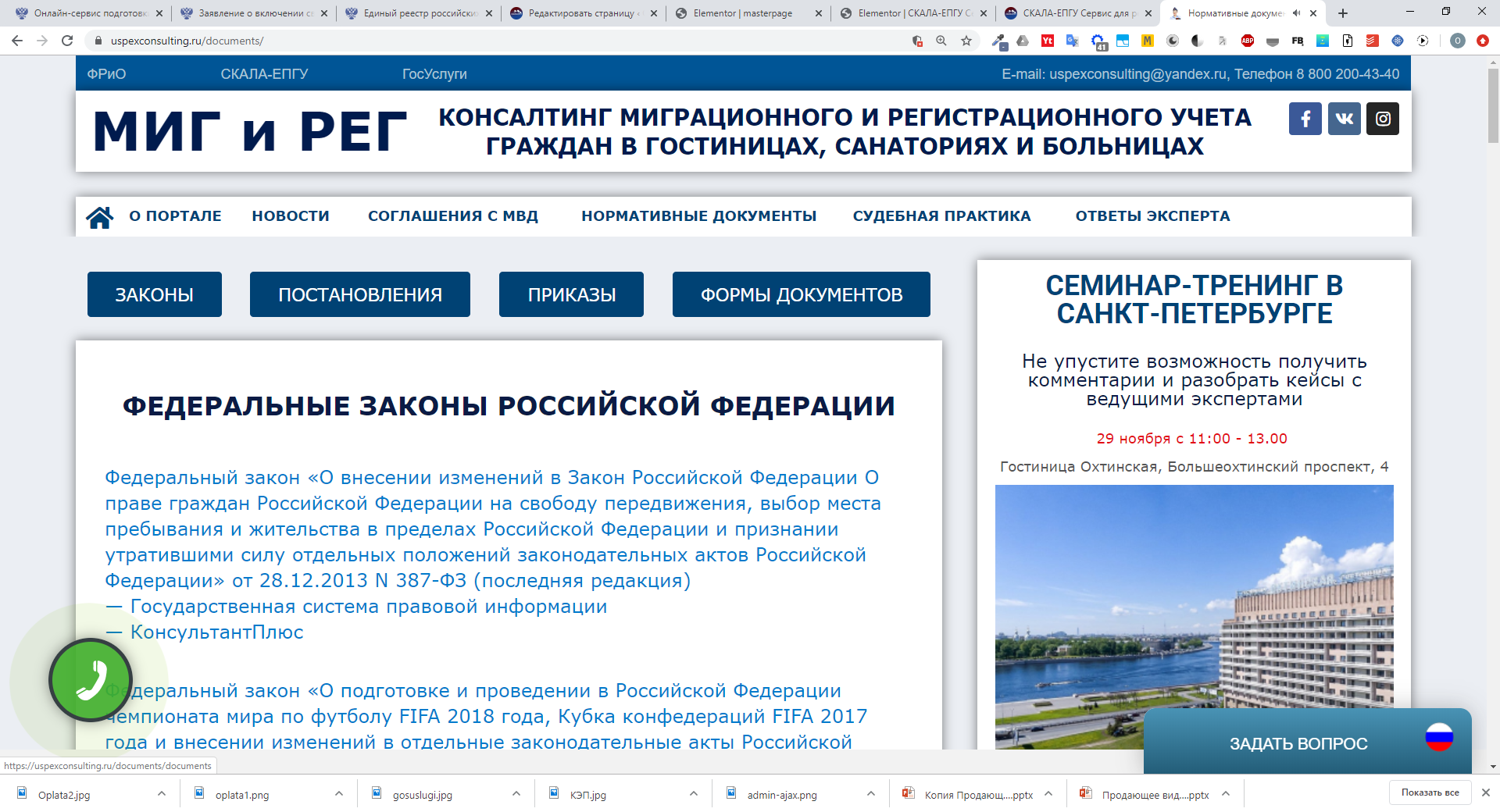Click the green phone callback button
Viewport: 1500px width, 812px height.
(91, 680)
